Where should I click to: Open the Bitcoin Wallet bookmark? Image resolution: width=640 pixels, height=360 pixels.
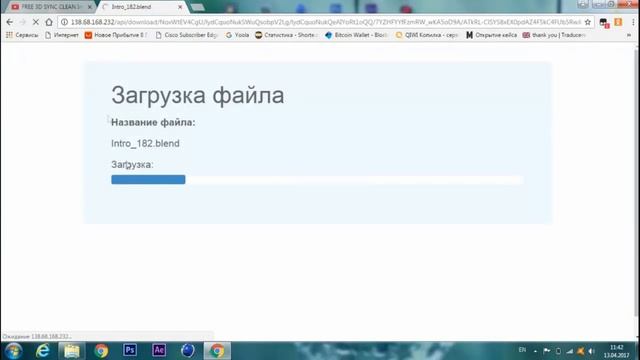pos(356,35)
